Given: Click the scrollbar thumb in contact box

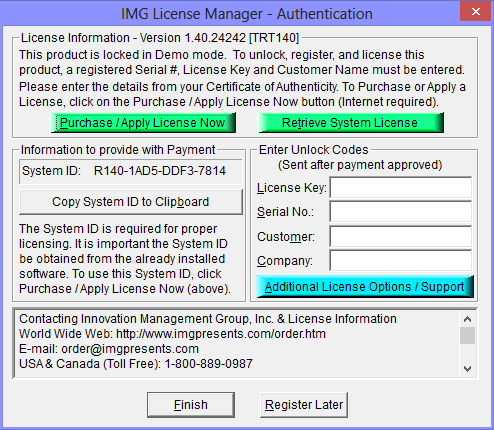Looking at the screenshot, I should pyautogui.click(x=467, y=335).
